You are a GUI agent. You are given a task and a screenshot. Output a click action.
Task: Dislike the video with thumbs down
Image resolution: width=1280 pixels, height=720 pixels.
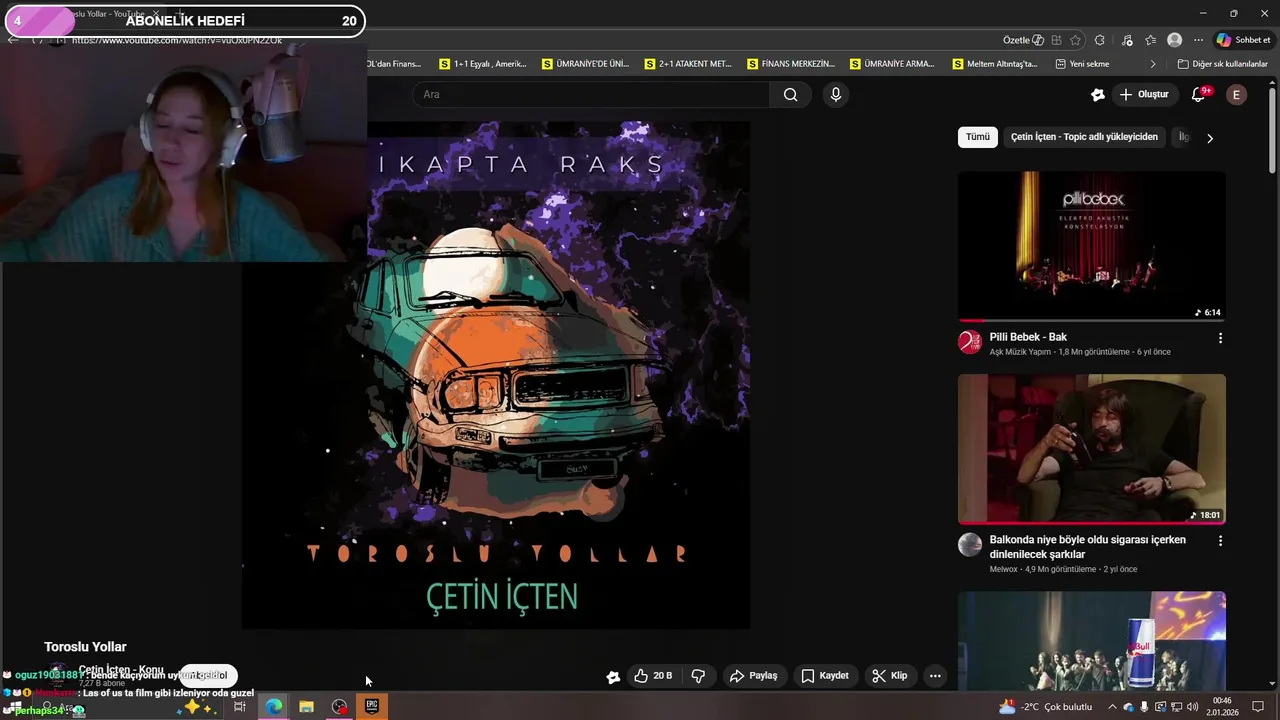point(698,676)
